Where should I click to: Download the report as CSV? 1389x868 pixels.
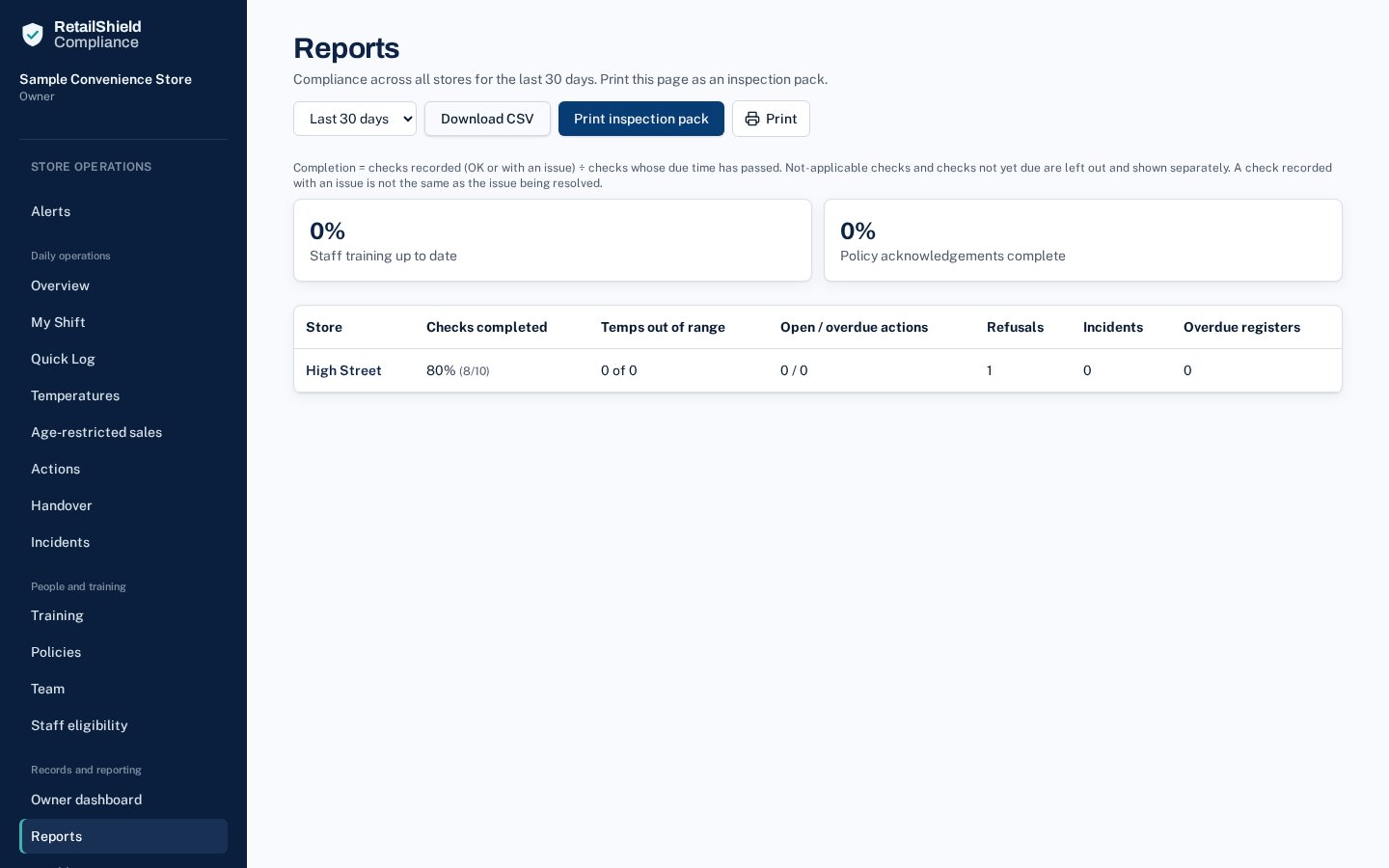(x=487, y=119)
